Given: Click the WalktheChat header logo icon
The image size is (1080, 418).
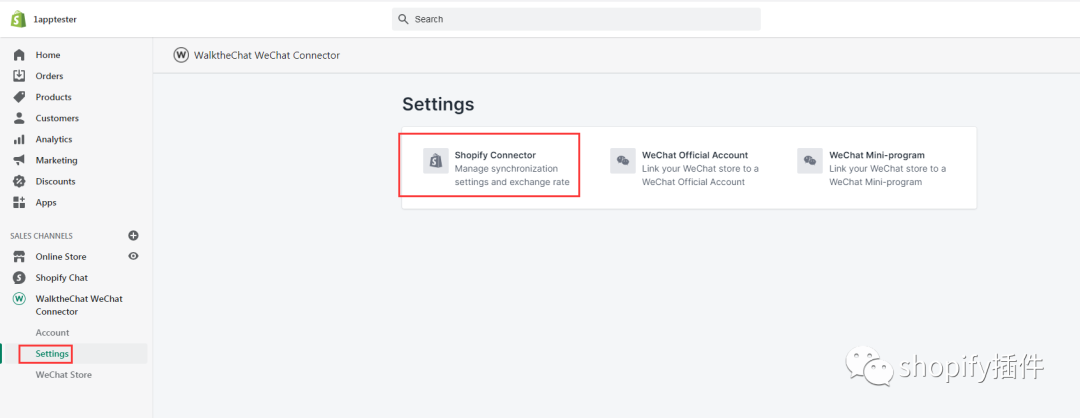Looking at the screenshot, I should (x=181, y=55).
